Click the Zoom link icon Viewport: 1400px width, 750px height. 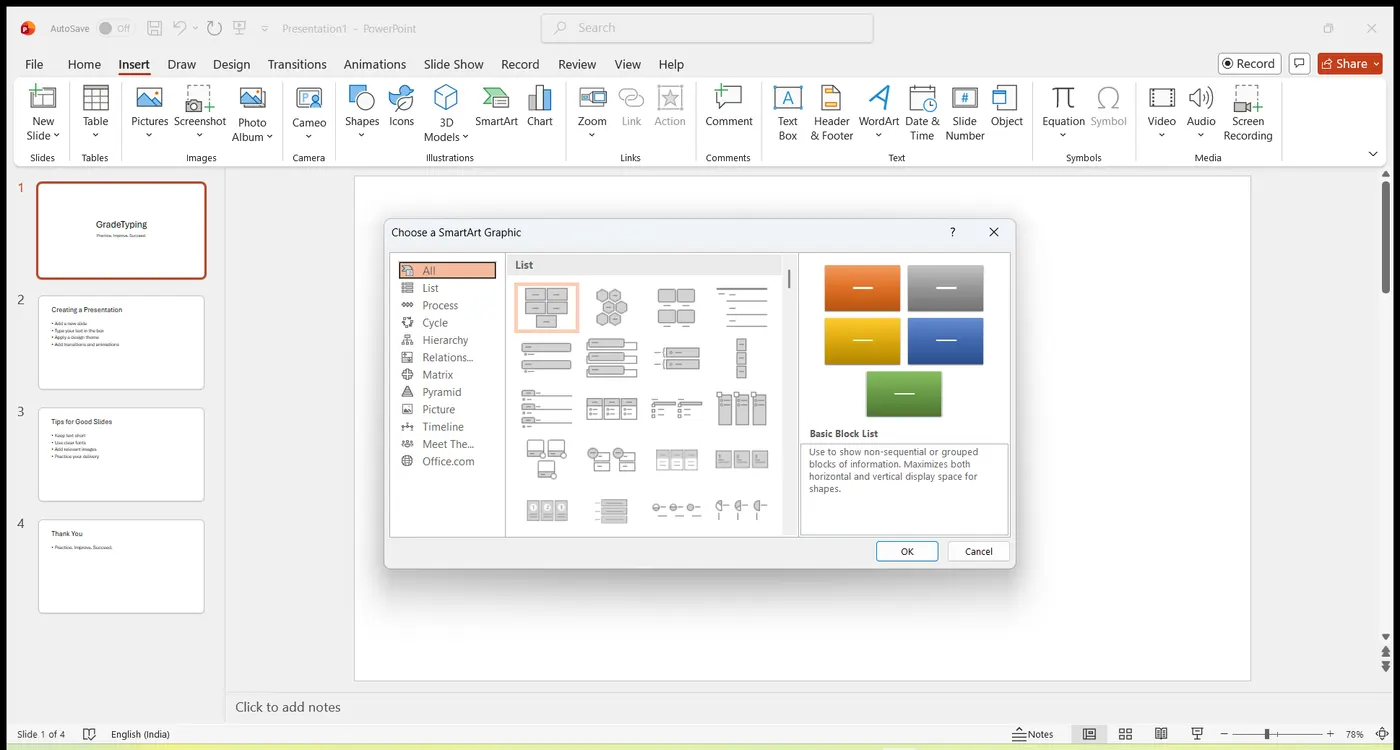click(x=592, y=98)
